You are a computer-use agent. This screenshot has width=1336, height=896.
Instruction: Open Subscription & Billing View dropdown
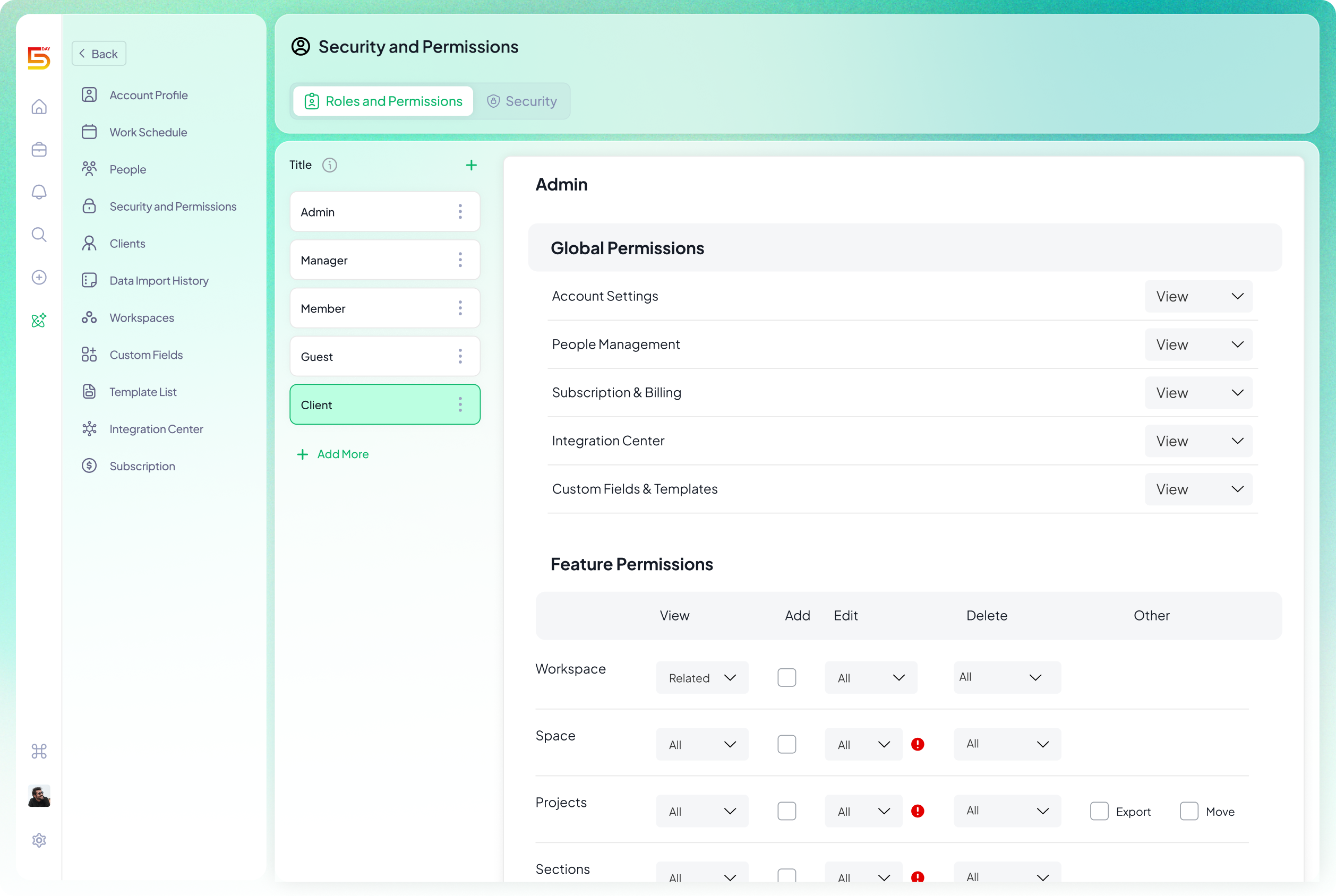pyautogui.click(x=1198, y=393)
